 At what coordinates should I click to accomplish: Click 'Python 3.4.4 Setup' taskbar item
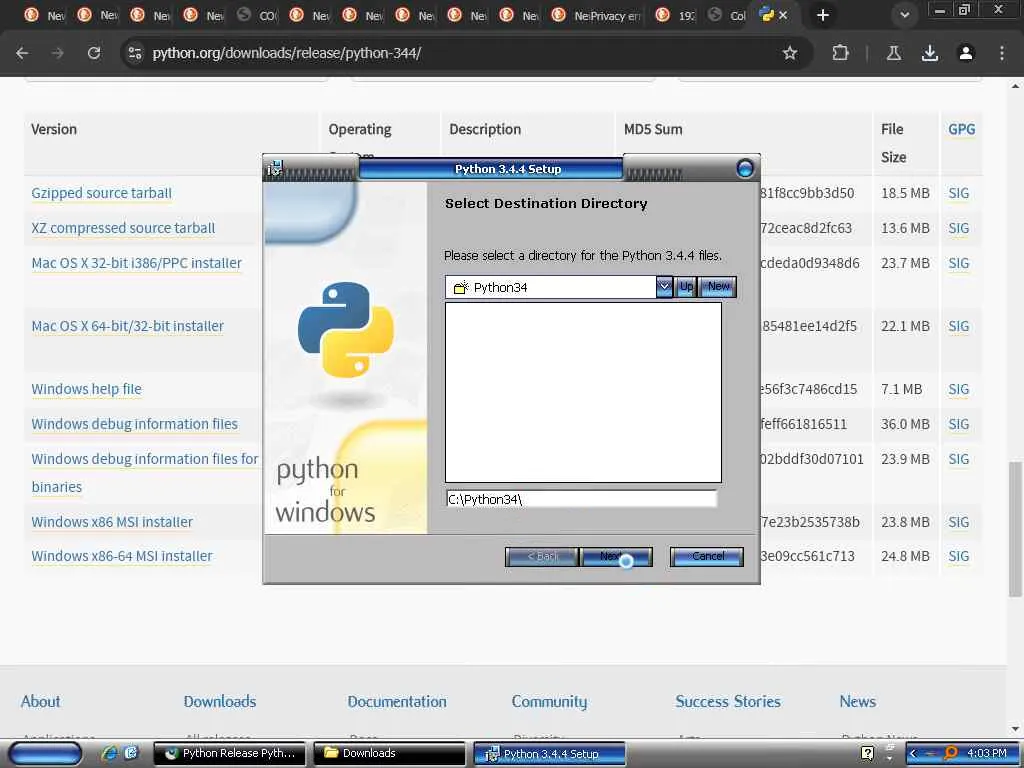[x=550, y=754]
